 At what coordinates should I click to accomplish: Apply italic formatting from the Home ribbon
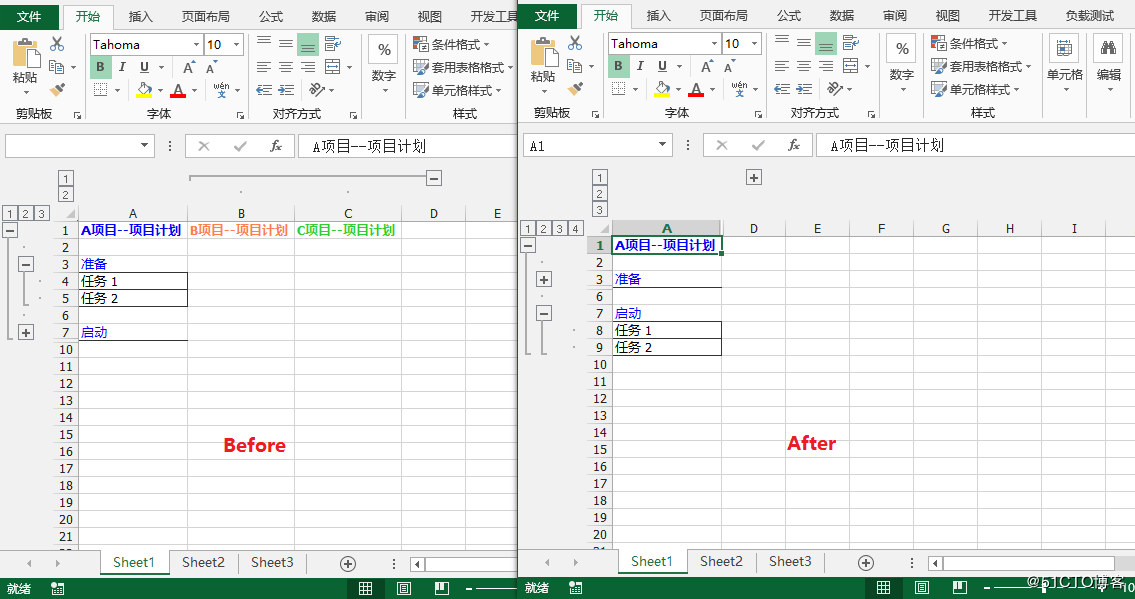pos(120,66)
